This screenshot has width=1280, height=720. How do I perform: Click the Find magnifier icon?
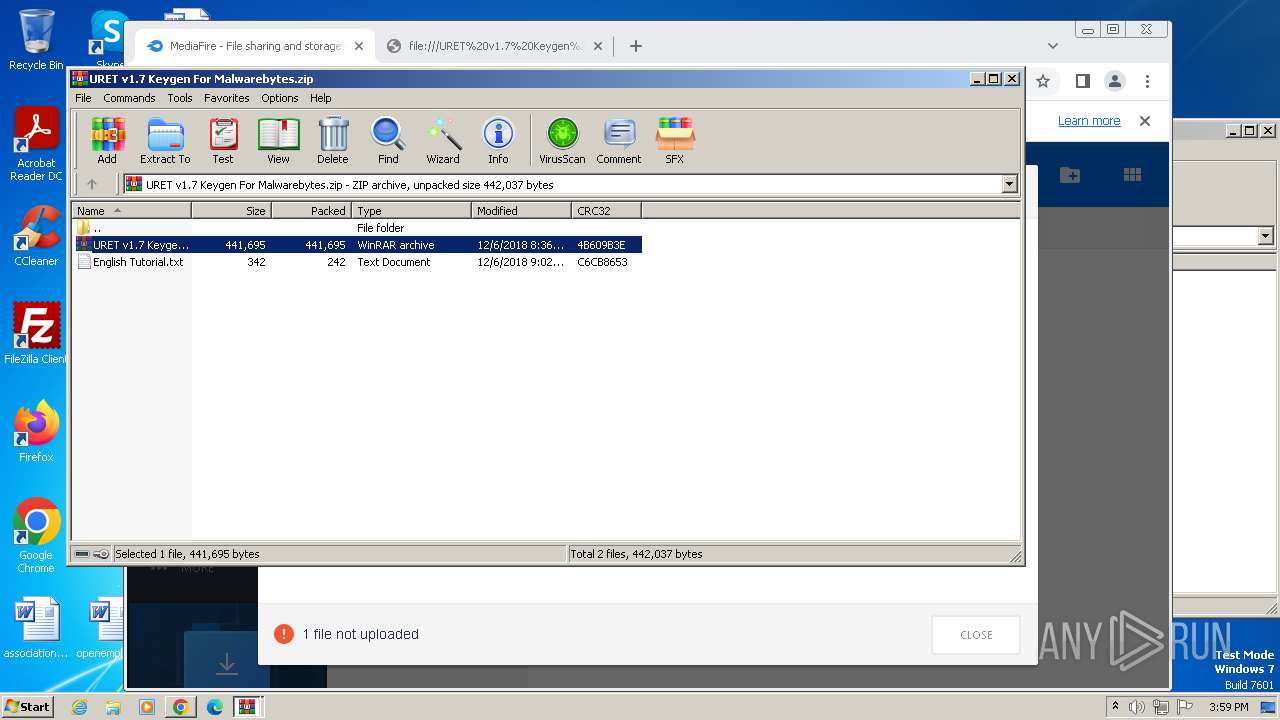[388, 140]
